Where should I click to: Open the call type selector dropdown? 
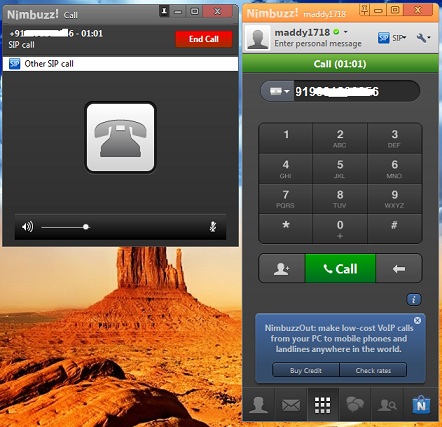point(279,91)
